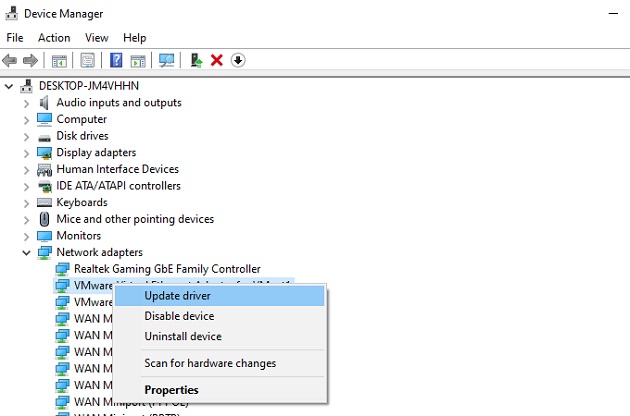Click the Monitors category icon
The width and height of the screenshot is (630, 416).
tap(44, 236)
